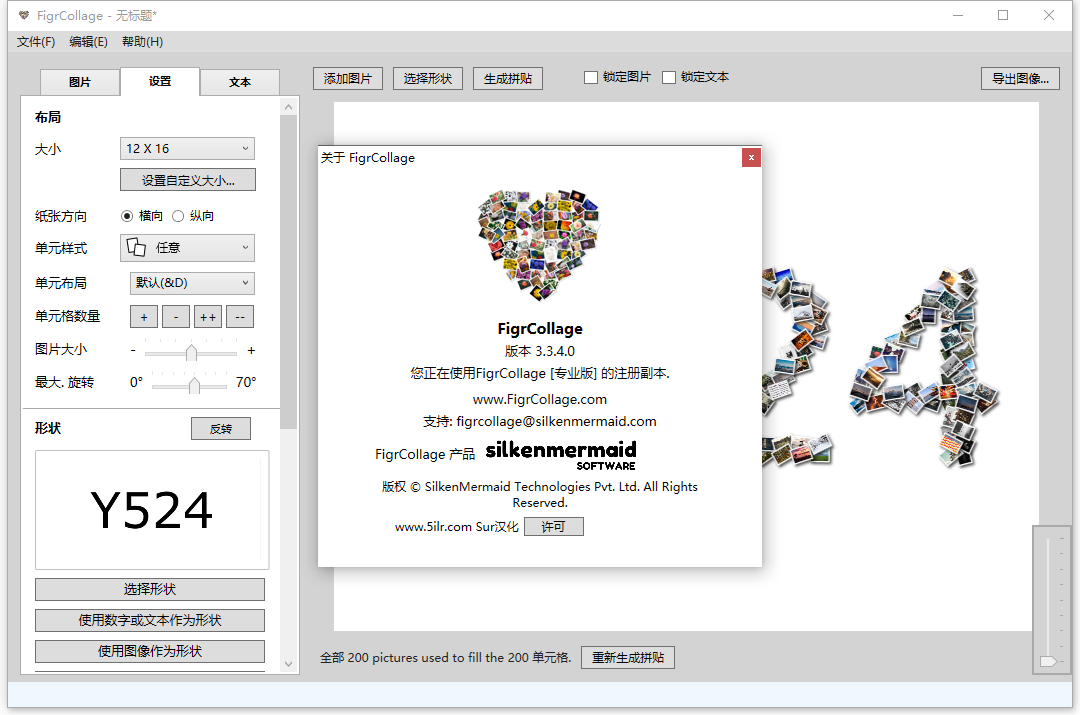Click the settings panel scroll down arrow

click(289, 665)
